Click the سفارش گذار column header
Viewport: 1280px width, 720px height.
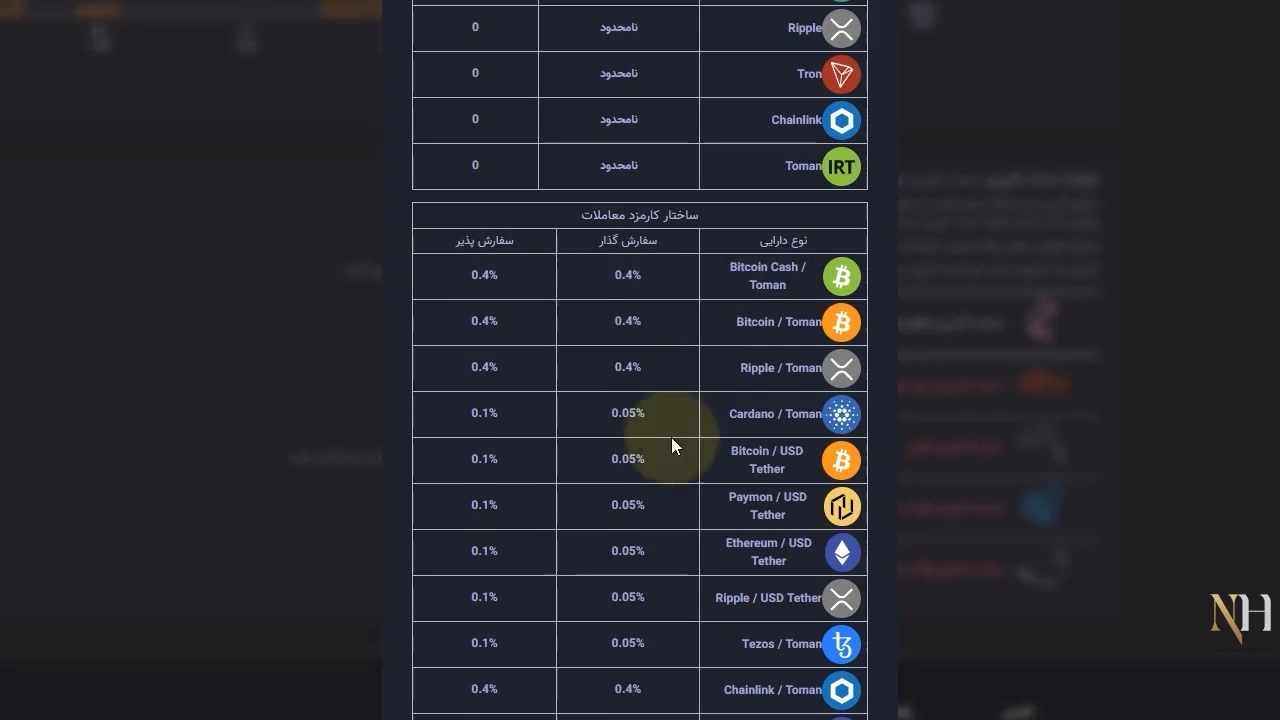pos(628,240)
